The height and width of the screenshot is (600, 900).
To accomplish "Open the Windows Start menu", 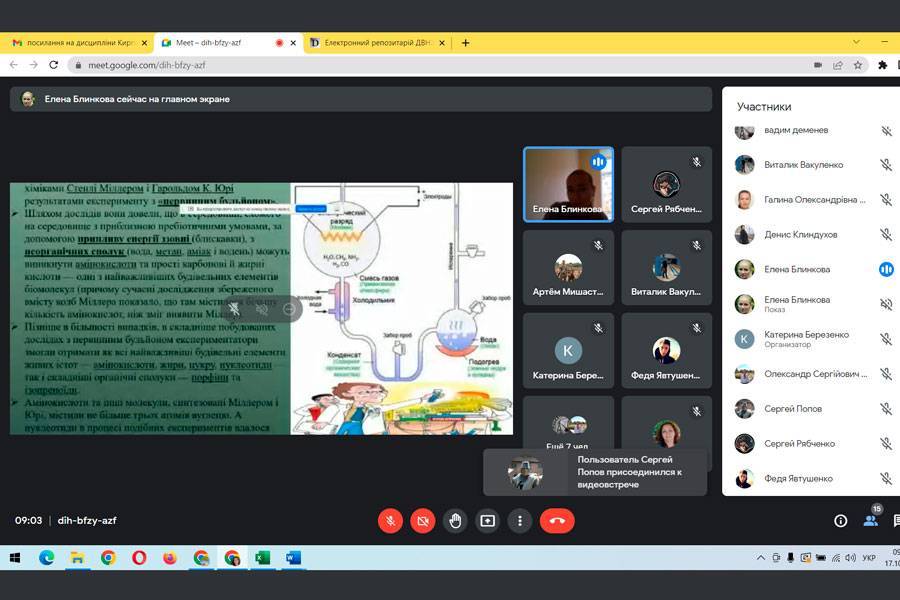I will coord(15,558).
